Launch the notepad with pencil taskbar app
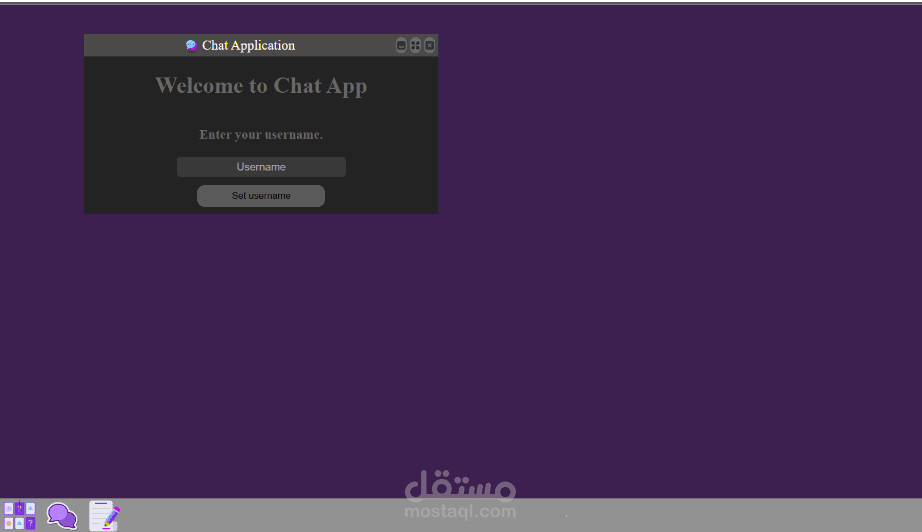The height and width of the screenshot is (532, 922). (104, 516)
